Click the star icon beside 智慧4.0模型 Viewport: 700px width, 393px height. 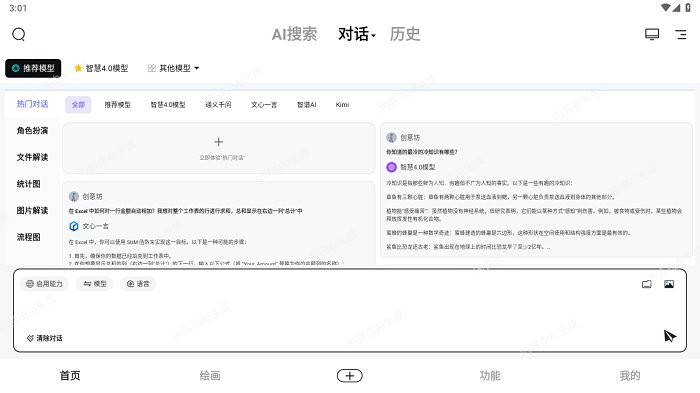78,68
